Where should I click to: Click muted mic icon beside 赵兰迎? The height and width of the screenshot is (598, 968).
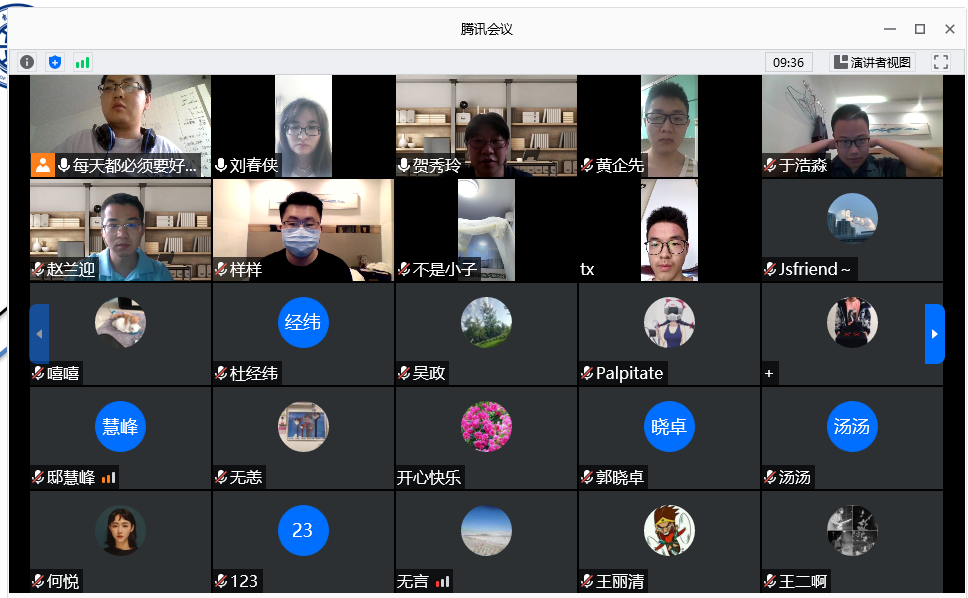pyautogui.click(x=39, y=269)
